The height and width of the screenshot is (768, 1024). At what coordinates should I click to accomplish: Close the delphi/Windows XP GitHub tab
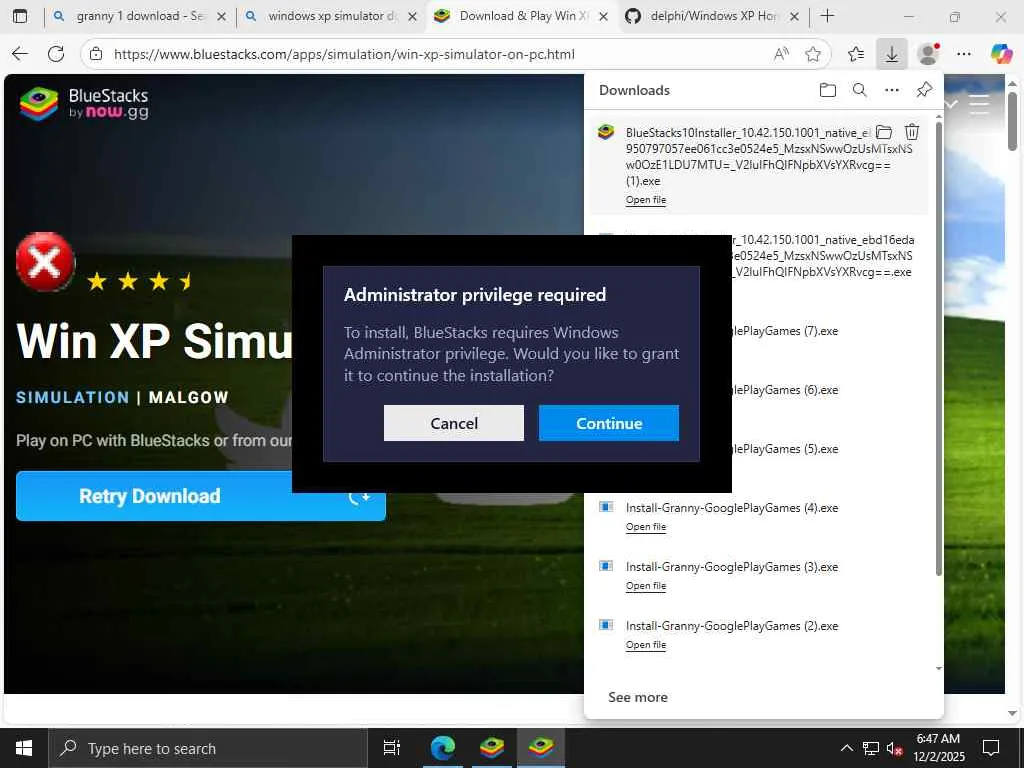794,17
